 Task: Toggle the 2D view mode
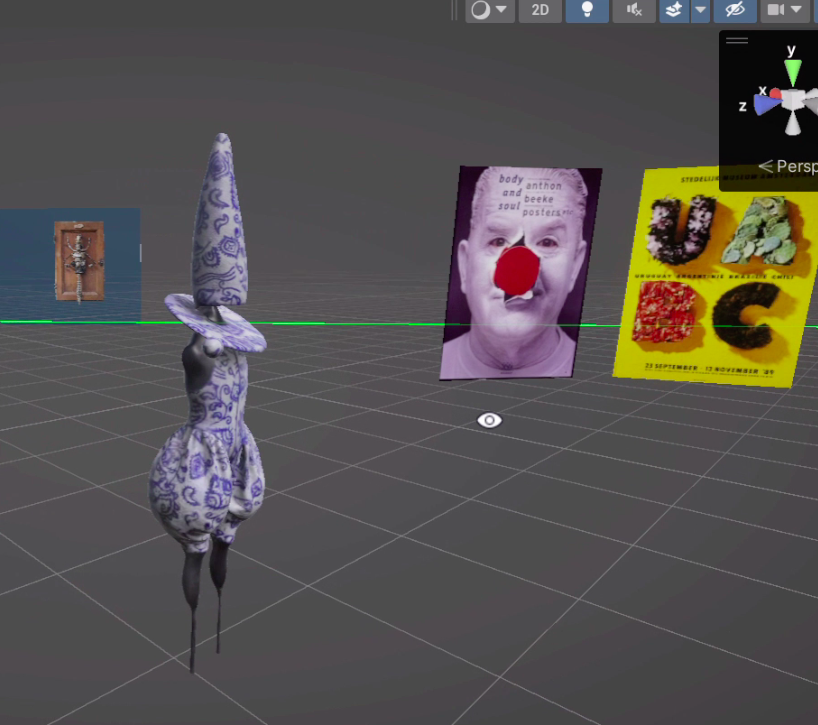540,10
